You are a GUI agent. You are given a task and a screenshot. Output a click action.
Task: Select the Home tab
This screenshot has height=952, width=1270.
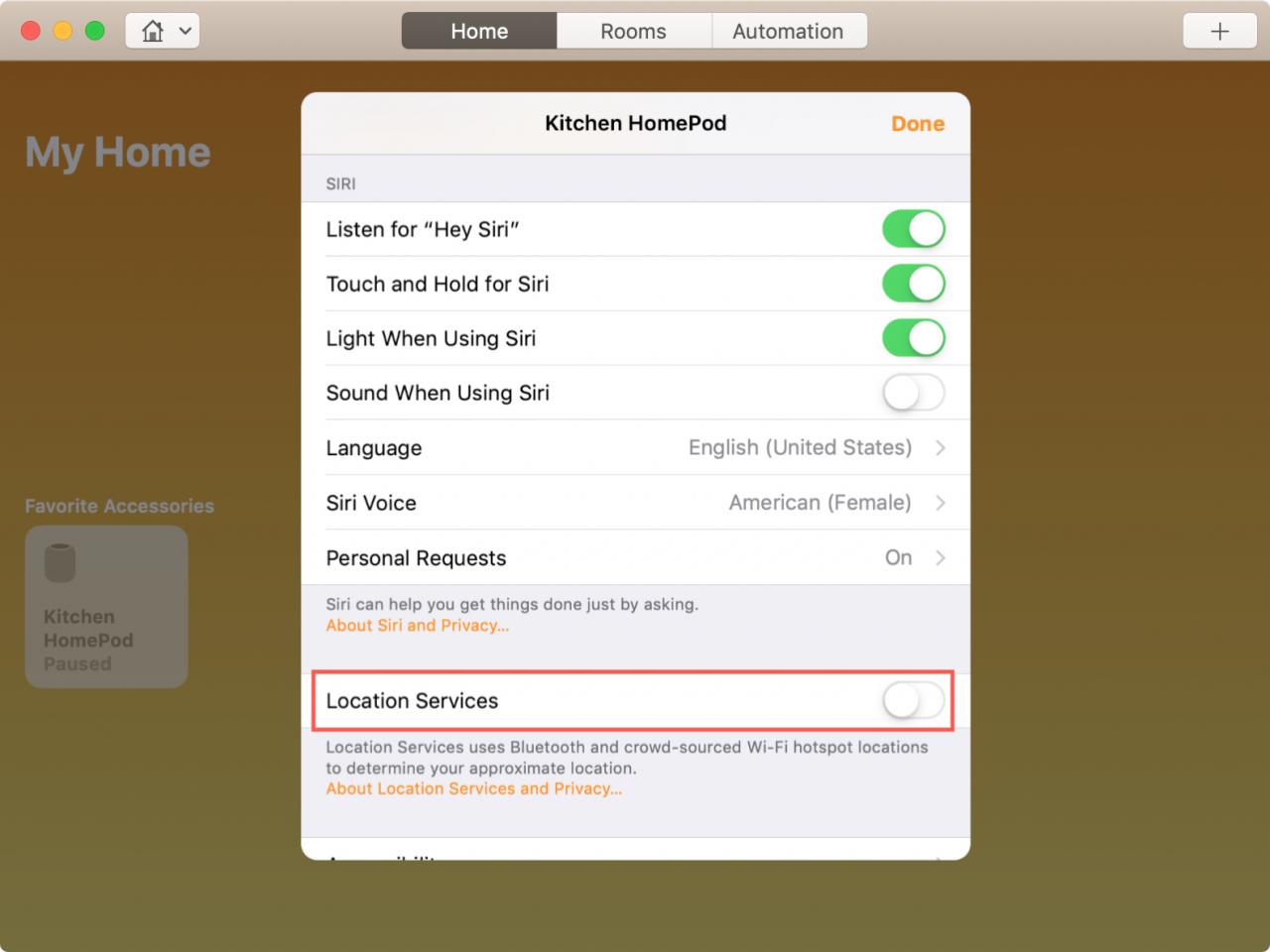point(479,31)
